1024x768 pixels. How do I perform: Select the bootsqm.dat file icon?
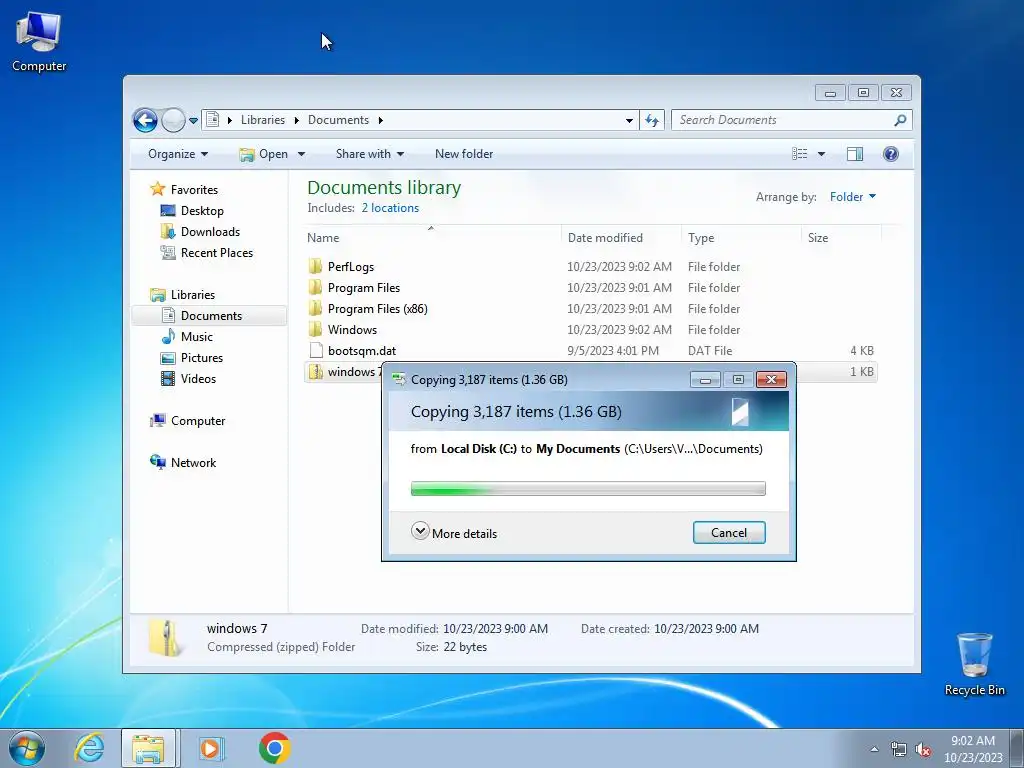pyautogui.click(x=316, y=351)
